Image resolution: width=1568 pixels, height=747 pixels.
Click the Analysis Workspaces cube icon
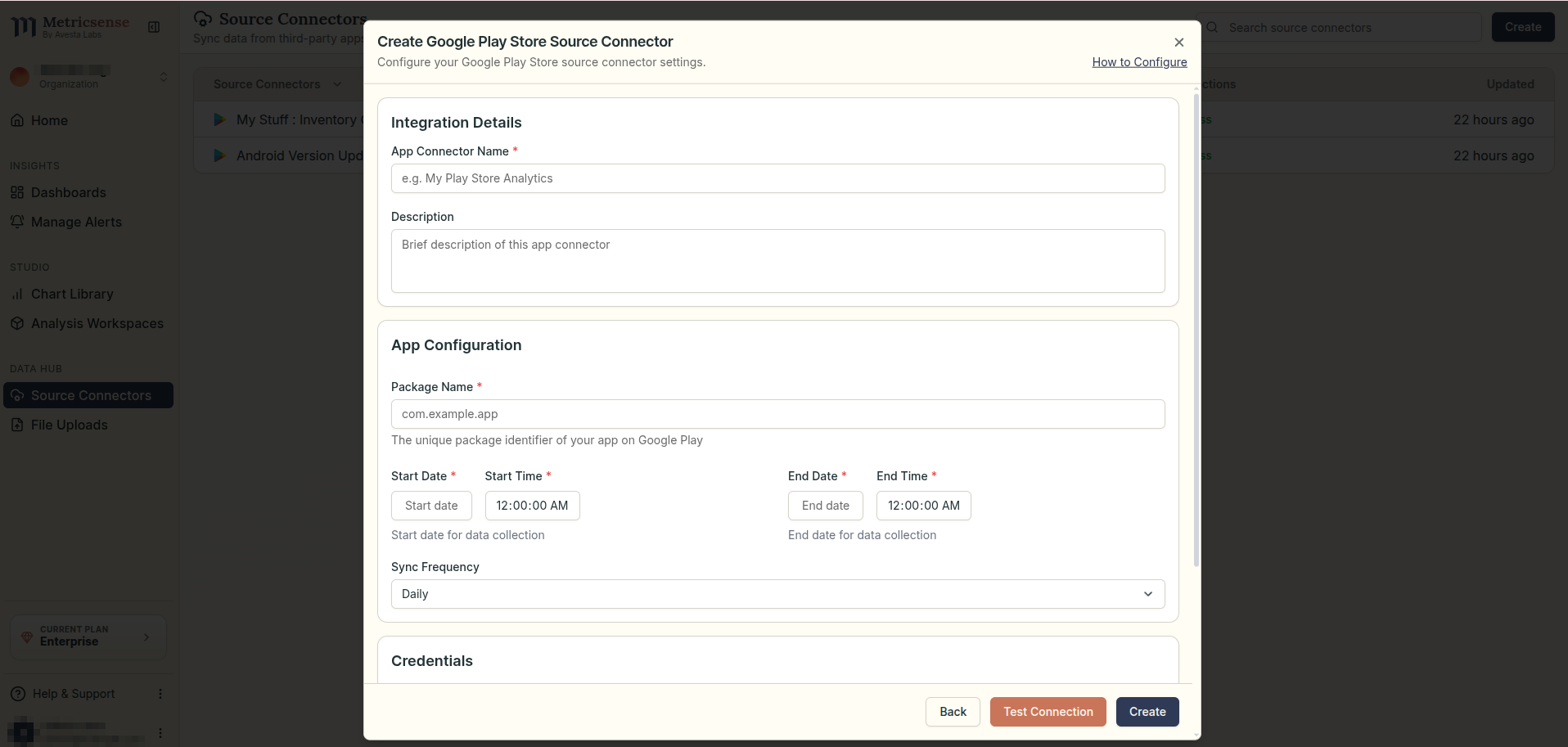(x=17, y=323)
